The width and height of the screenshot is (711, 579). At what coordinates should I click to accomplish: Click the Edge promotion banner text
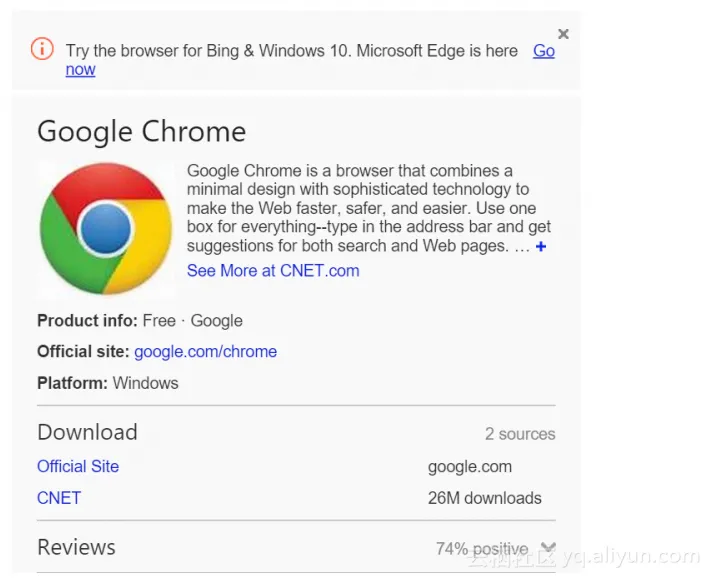tap(291, 51)
